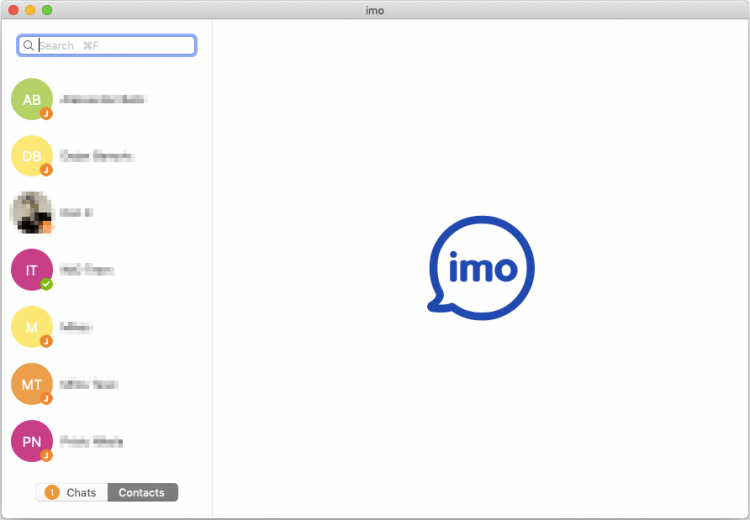Click orange status badge on AB avatar
The height and width of the screenshot is (520, 750).
tap(46, 113)
